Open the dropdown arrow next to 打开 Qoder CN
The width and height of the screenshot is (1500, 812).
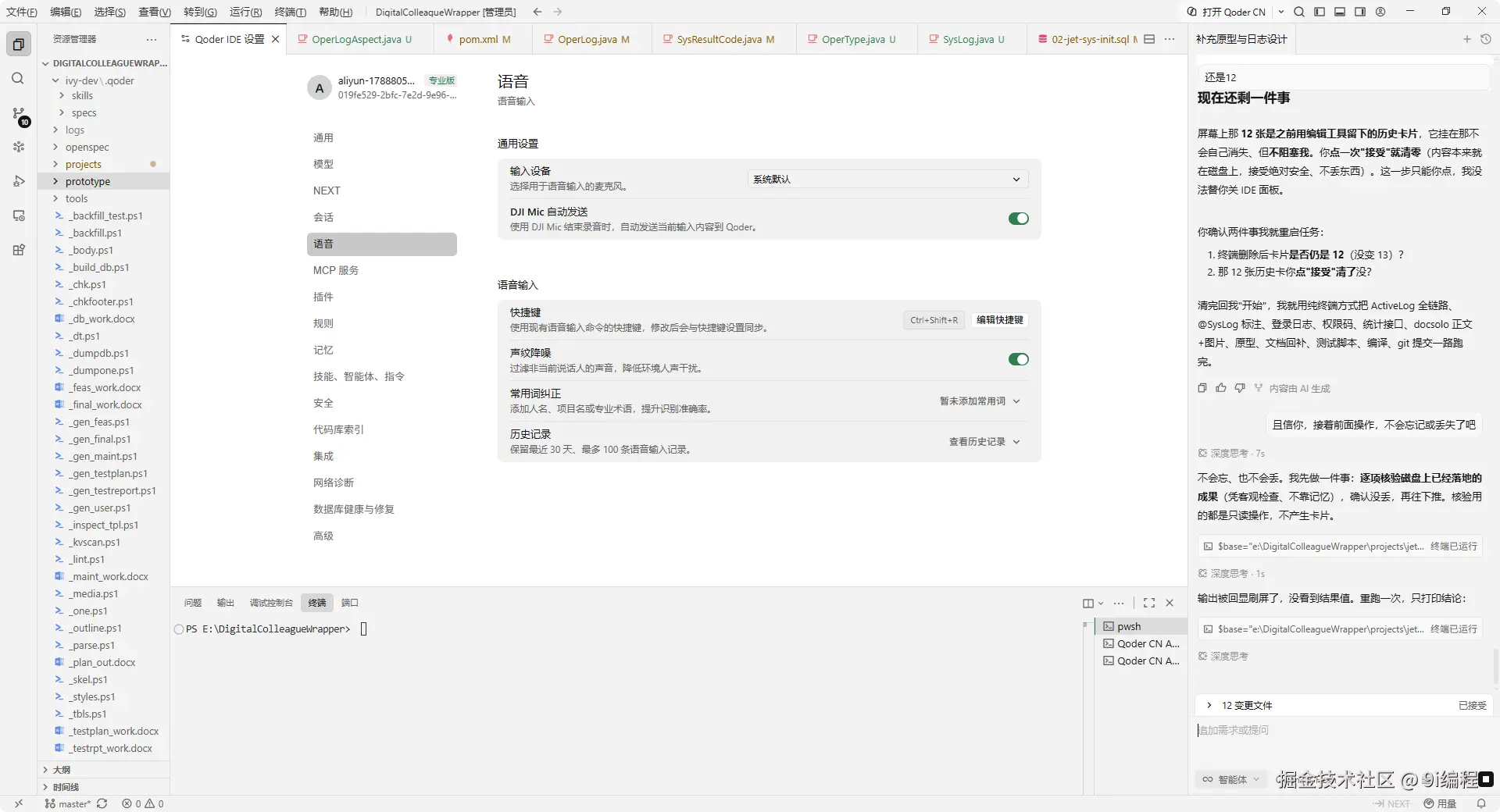pyautogui.click(x=1281, y=12)
